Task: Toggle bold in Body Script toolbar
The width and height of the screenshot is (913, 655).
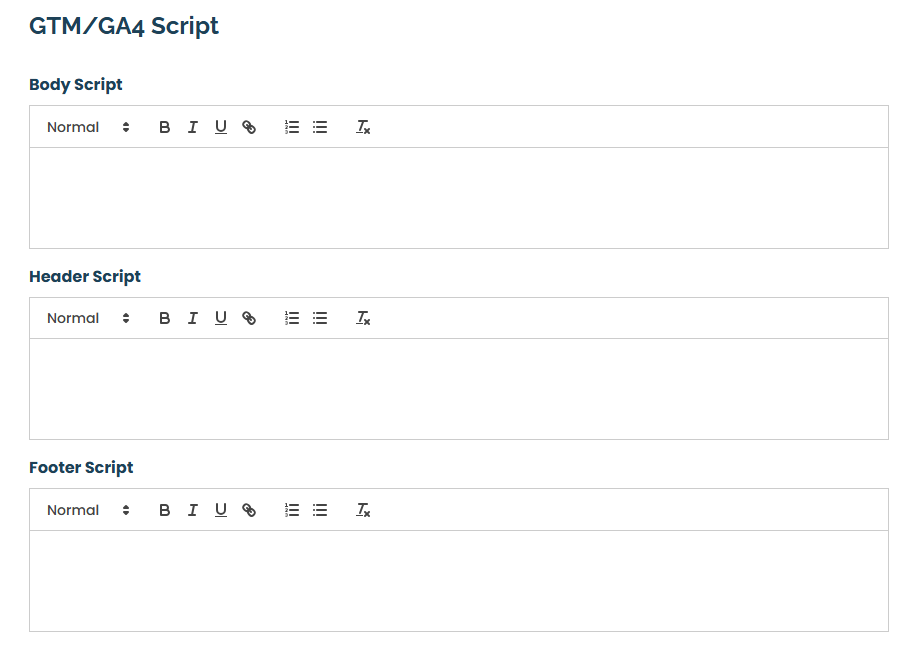Action: click(164, 127)
